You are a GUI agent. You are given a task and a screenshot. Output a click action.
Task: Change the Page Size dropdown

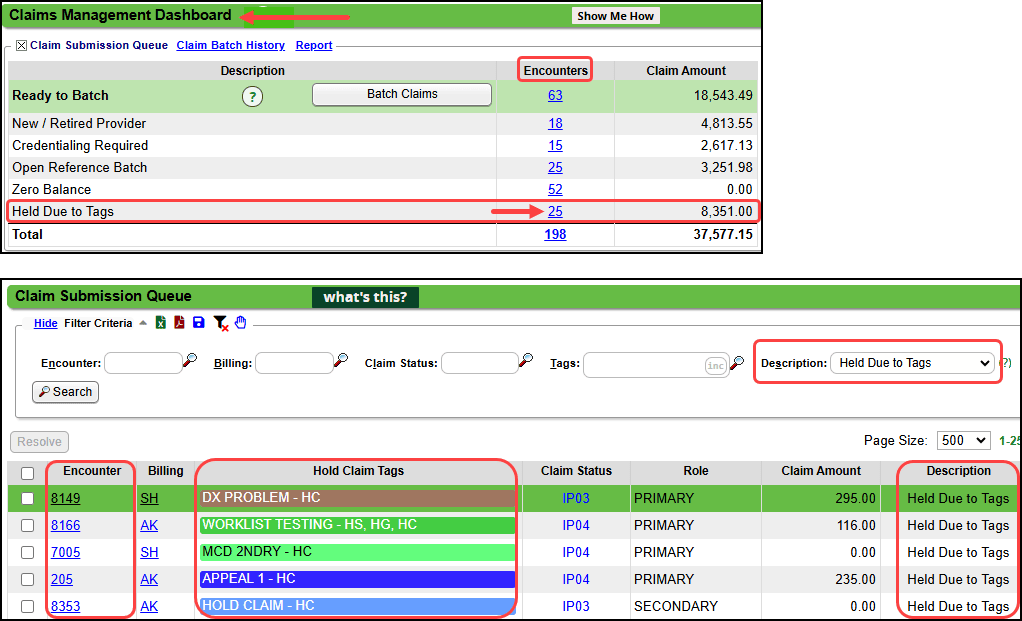pos(963,440)
